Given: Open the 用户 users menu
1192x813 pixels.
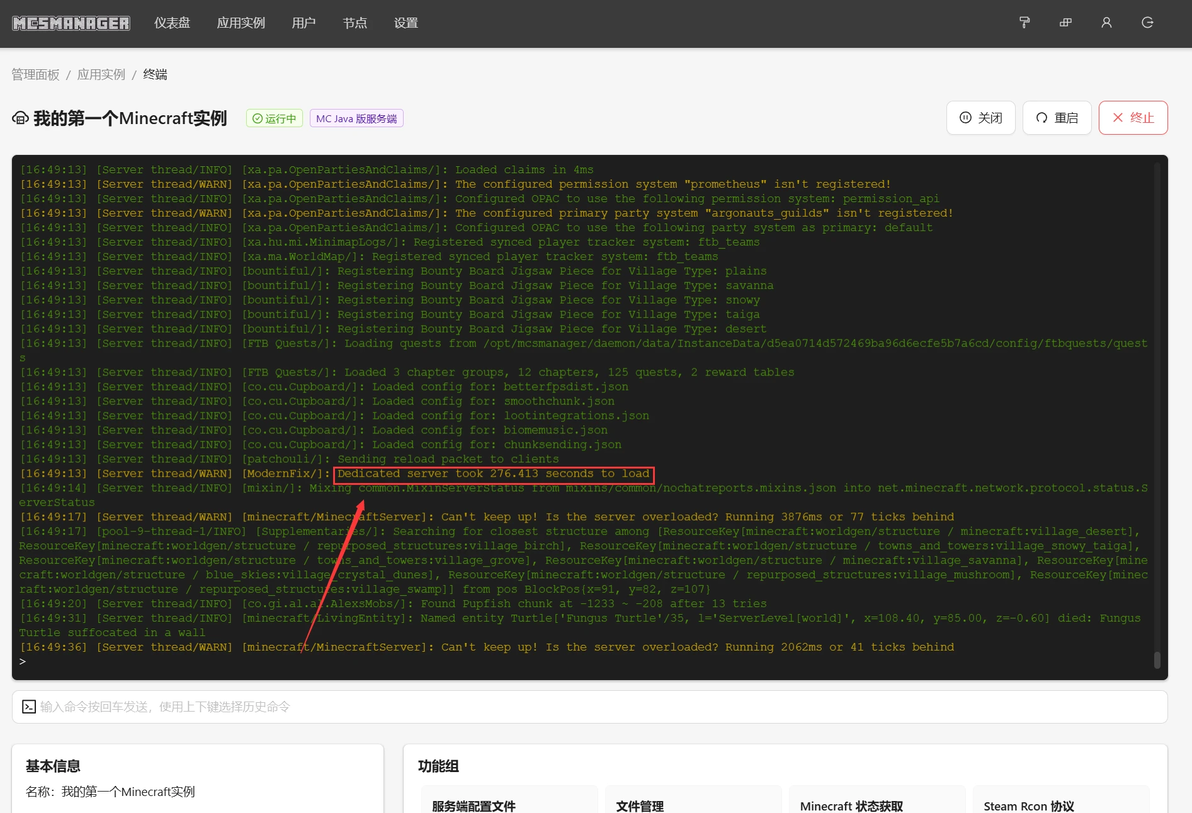Looking at the screenshot, I should [303, 23].
